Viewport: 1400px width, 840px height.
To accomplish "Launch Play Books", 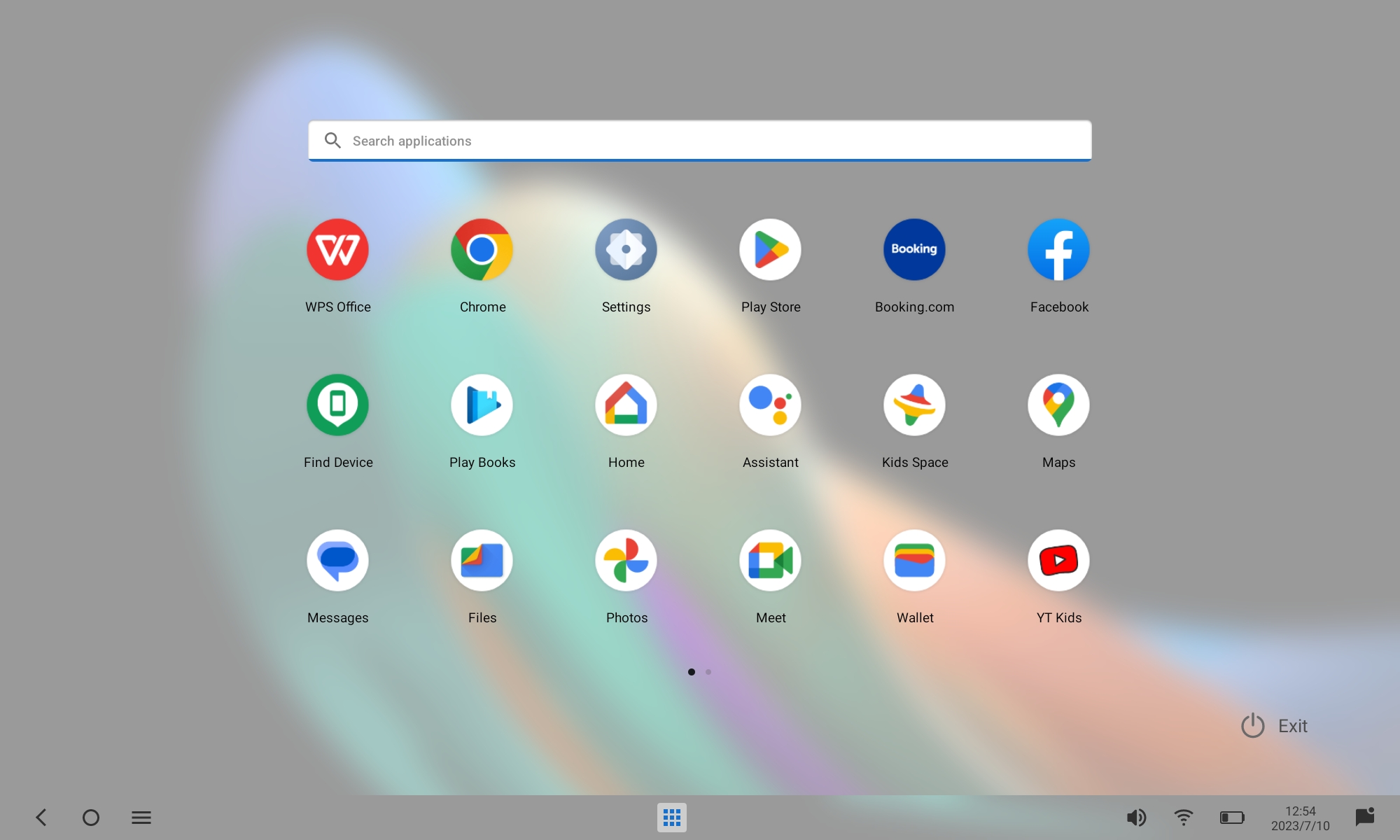I will coord(482,405).
